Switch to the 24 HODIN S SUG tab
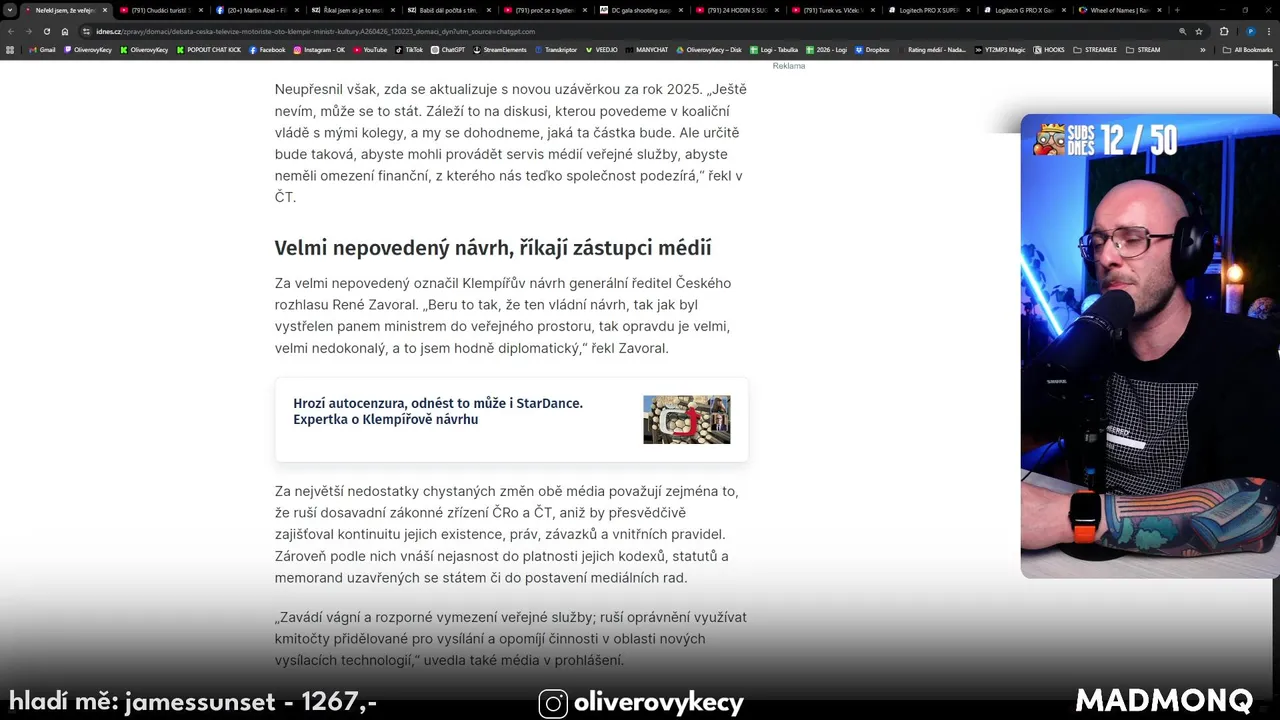The width and height of the screenshot is (1280, 720). 737,10
